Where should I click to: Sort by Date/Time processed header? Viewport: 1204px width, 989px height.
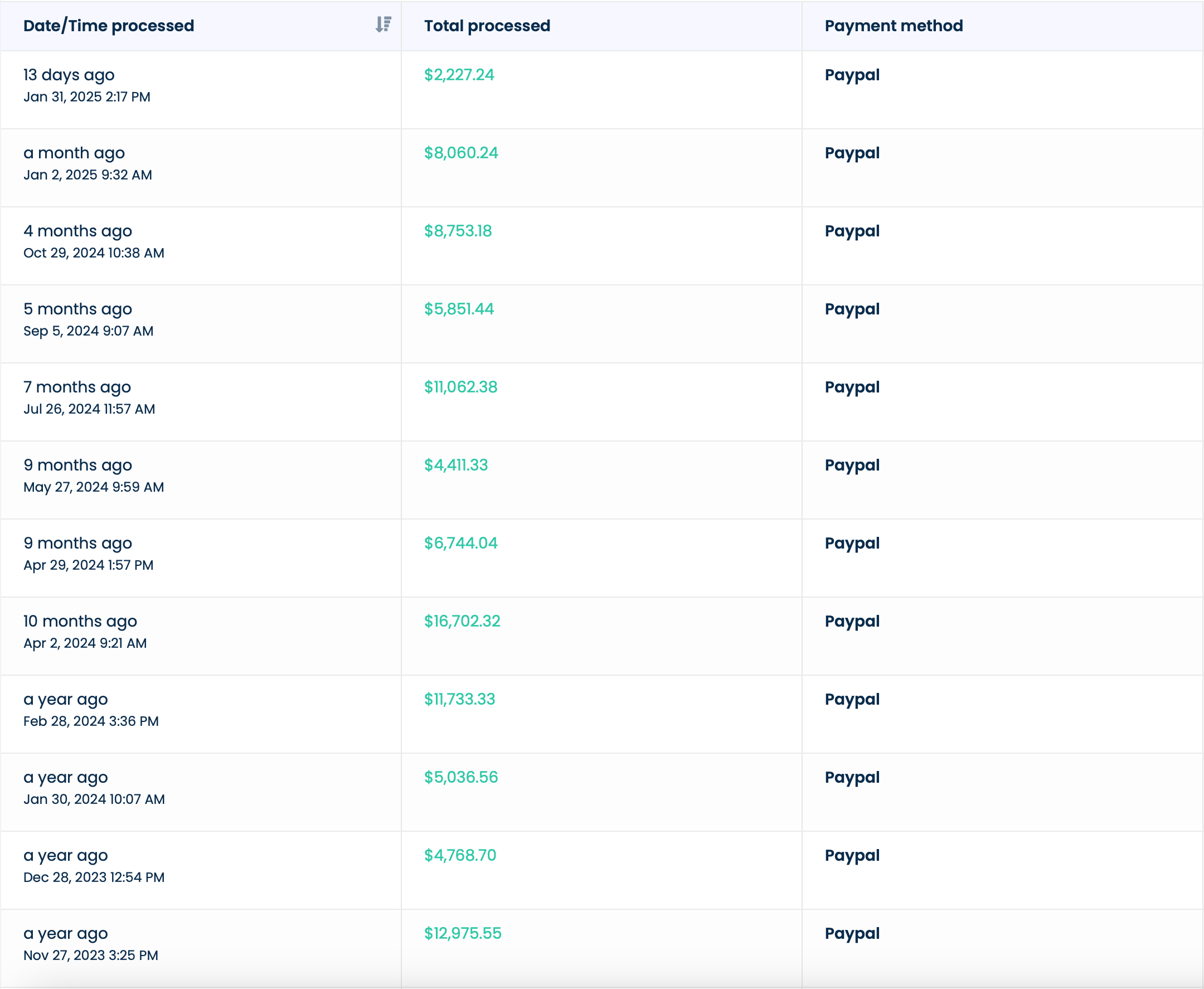click(109, 26)
